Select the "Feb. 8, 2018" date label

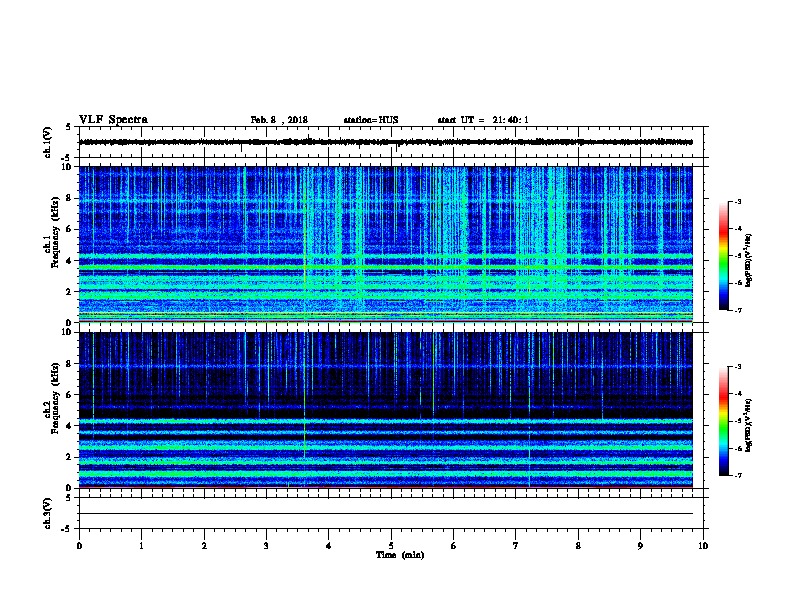point(279,120)
